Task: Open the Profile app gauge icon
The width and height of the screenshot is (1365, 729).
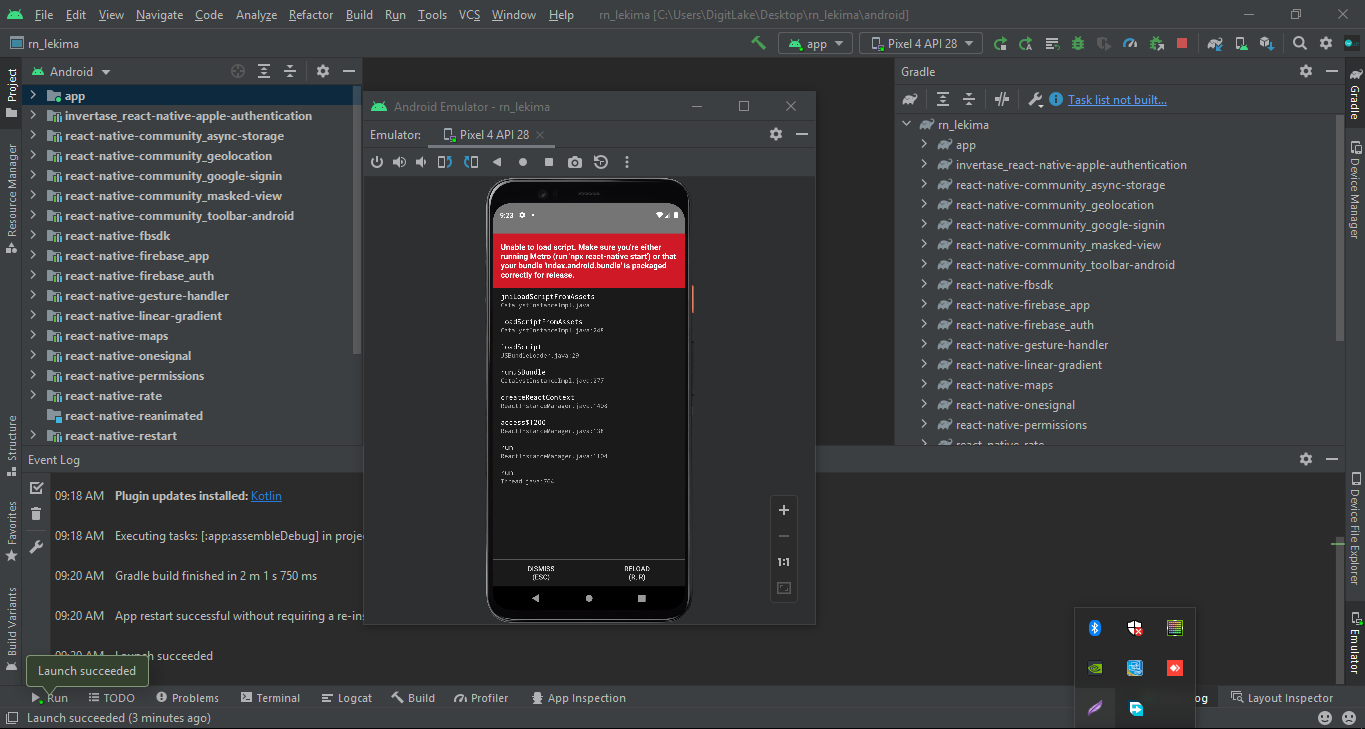Action: point(1130,43)
